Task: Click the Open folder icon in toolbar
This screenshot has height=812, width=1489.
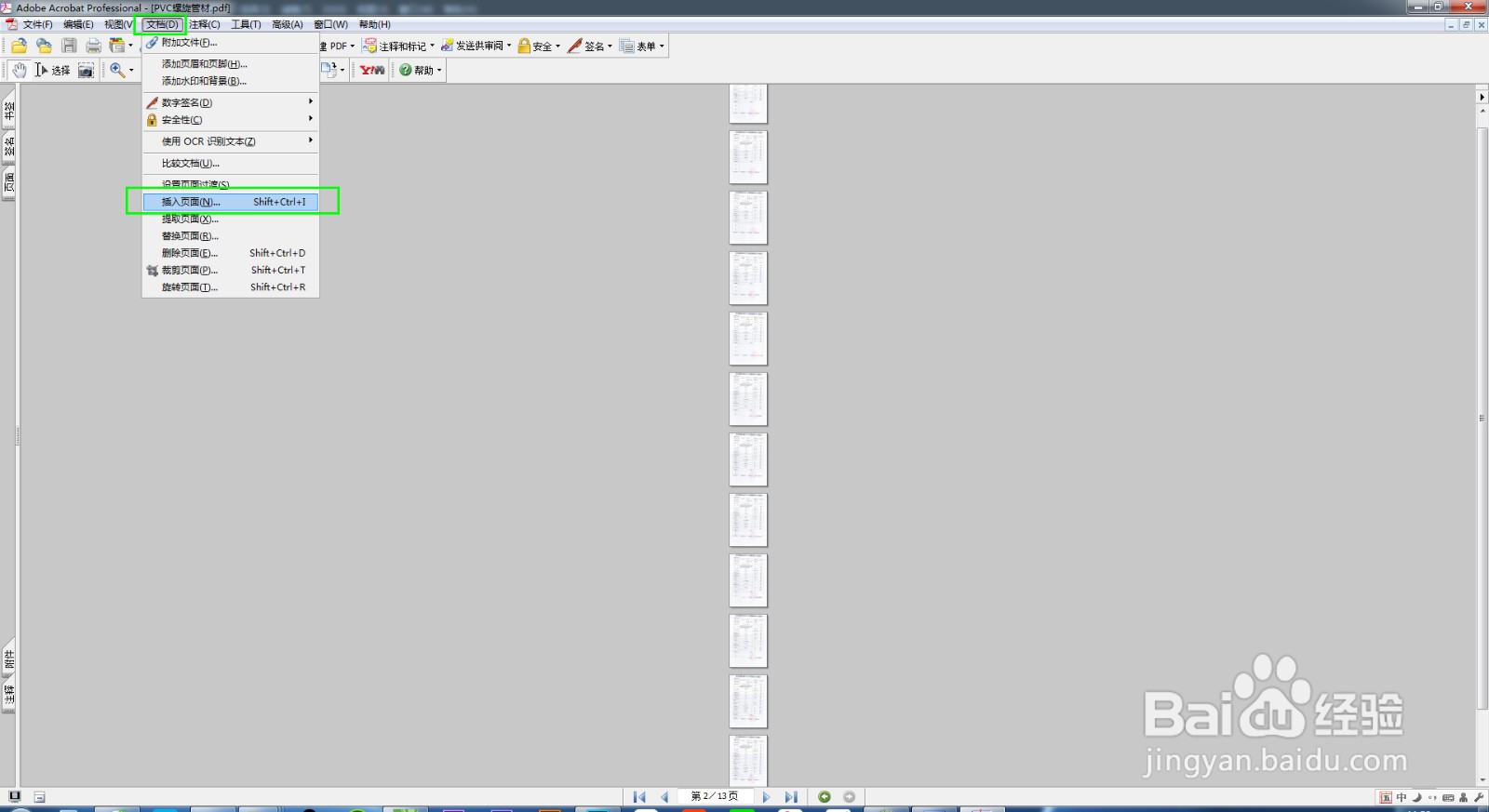Action: pyautogui.click(x=19, y=46)
